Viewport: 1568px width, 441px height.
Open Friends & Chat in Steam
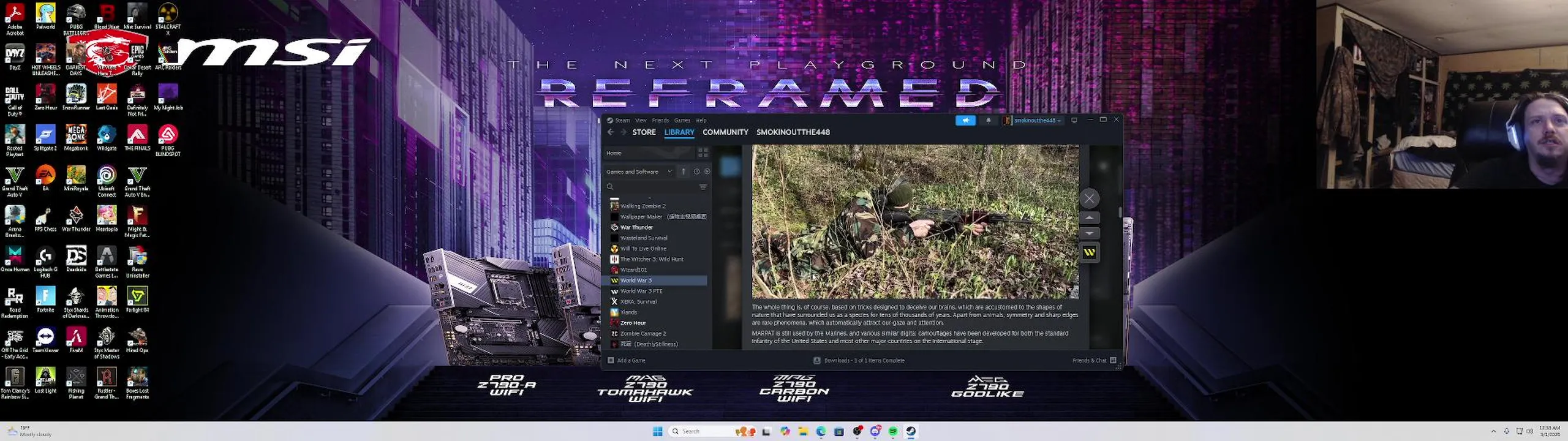(x=1094, y=361)
